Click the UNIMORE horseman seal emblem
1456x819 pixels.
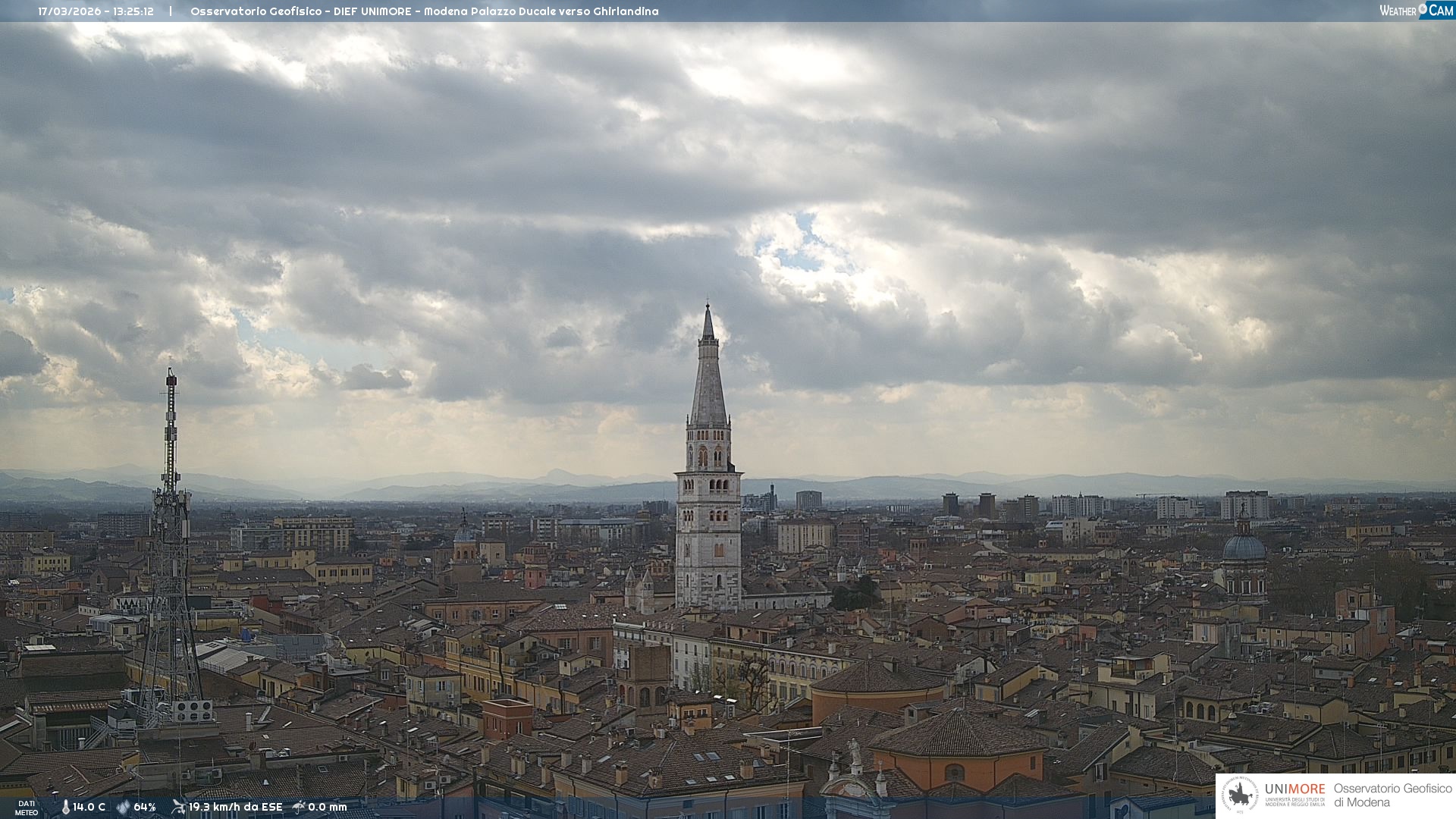pos(1240,795)
